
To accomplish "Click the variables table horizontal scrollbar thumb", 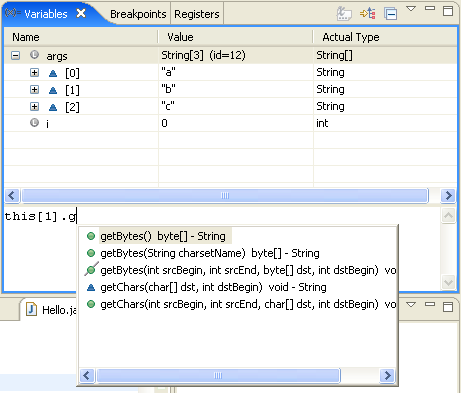I will tap(225, 196).
